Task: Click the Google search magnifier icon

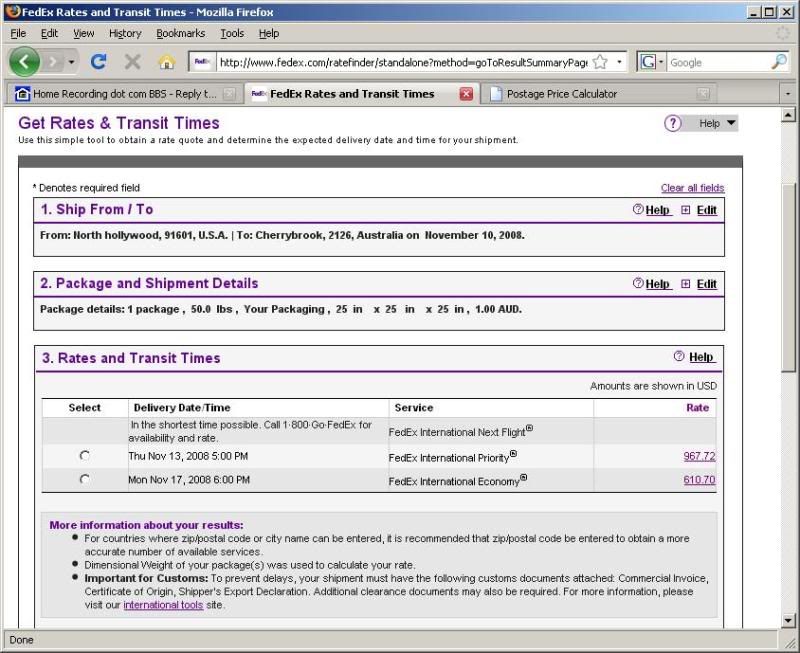Action: tap(779, 62)
